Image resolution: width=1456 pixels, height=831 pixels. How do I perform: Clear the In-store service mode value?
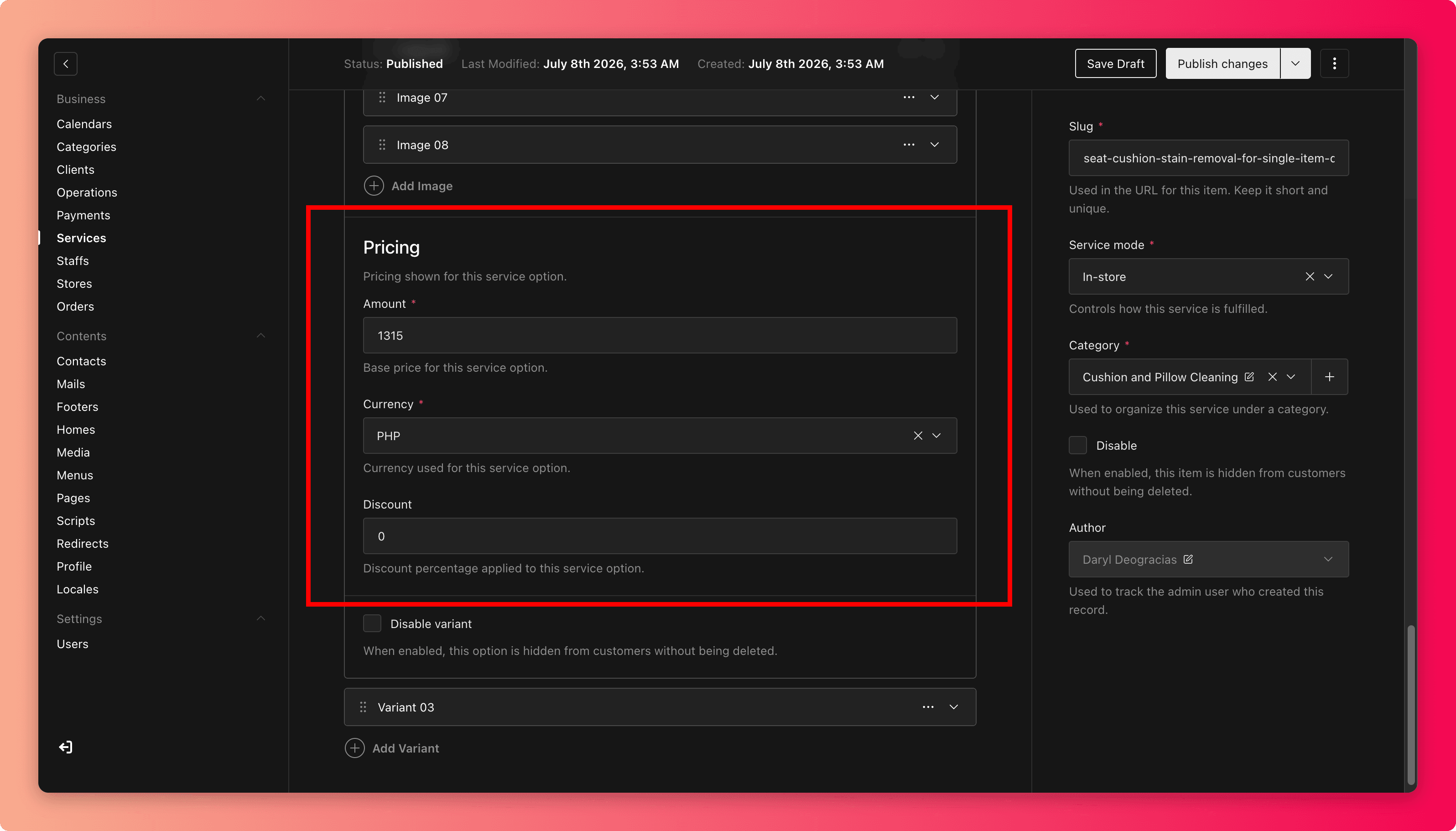1309,277
